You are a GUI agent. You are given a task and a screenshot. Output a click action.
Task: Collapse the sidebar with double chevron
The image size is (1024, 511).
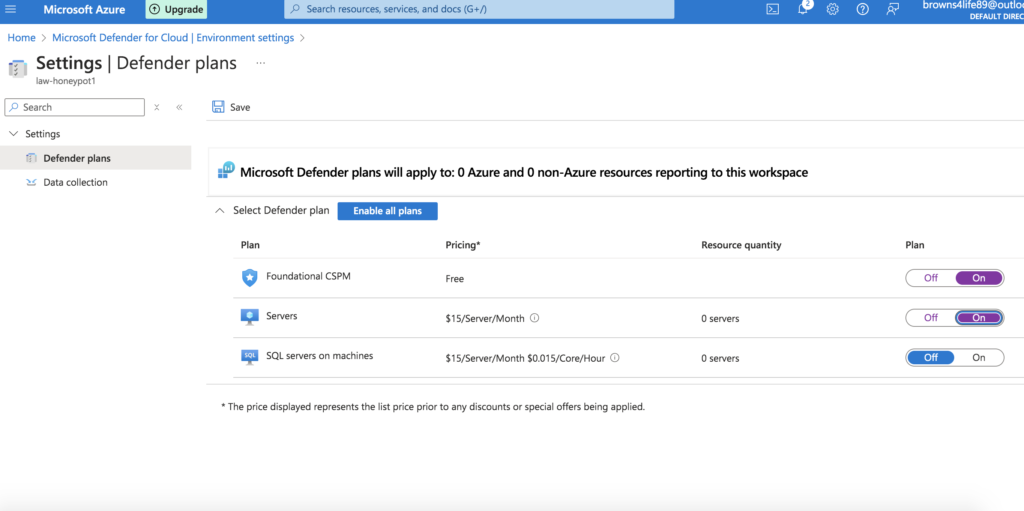179,107
